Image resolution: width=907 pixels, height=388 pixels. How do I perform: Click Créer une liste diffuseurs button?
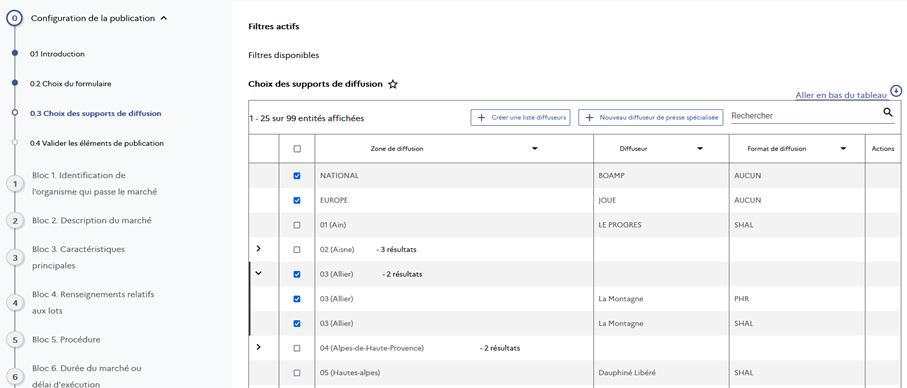(521, 117)
